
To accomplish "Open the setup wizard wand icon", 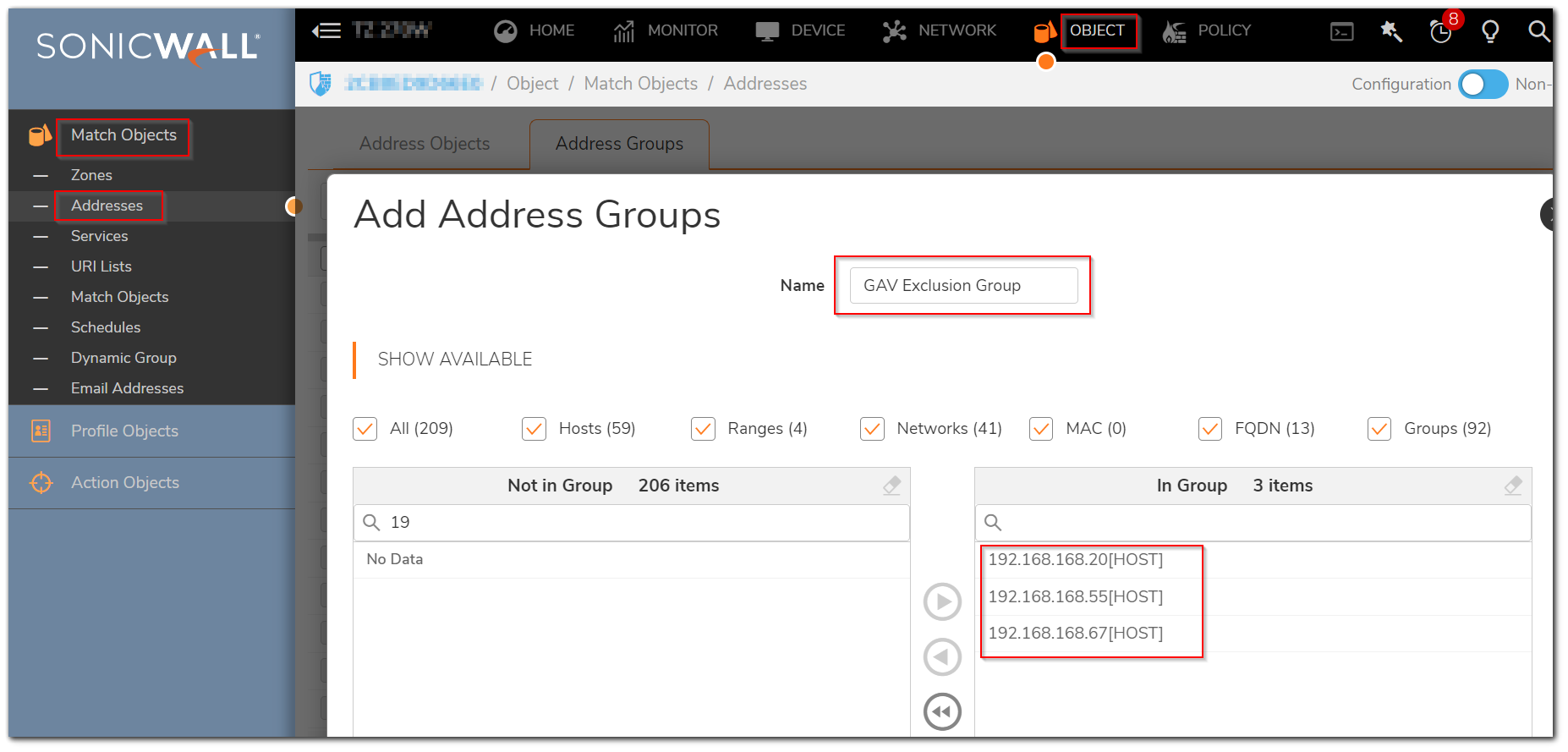I will (x=1391, y=32).
